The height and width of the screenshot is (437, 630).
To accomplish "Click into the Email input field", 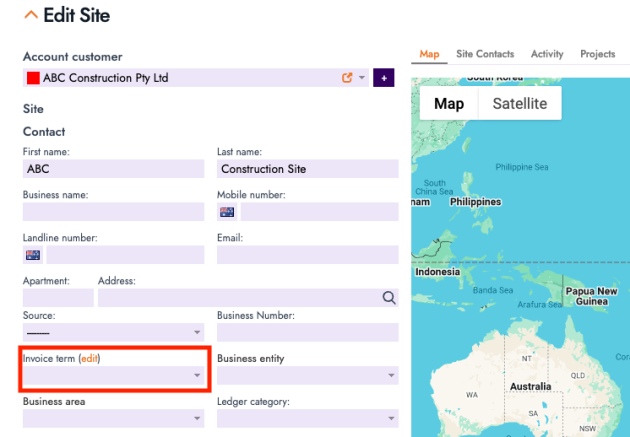I will coord(307,255).
